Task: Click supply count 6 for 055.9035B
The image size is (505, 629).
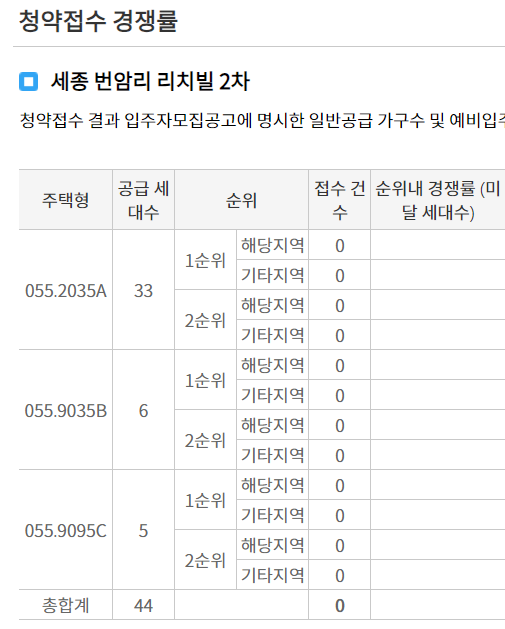Action: (x=144, y=410)
